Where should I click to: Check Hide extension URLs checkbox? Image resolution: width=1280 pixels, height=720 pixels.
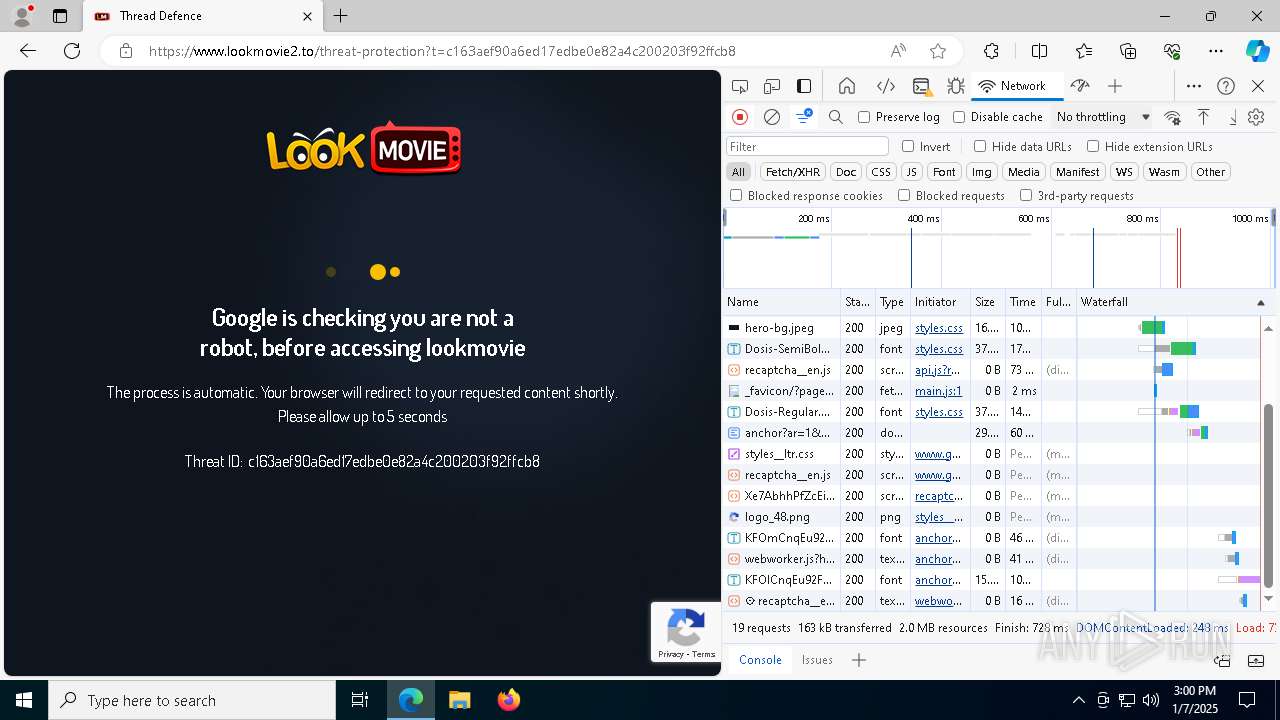(x=1093, y=146)
